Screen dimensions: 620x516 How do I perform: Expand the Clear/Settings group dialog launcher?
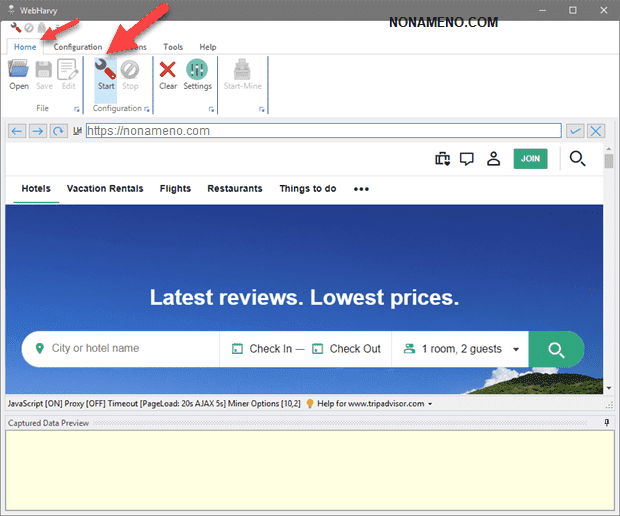pyautogui.click(x=212, y=110)
